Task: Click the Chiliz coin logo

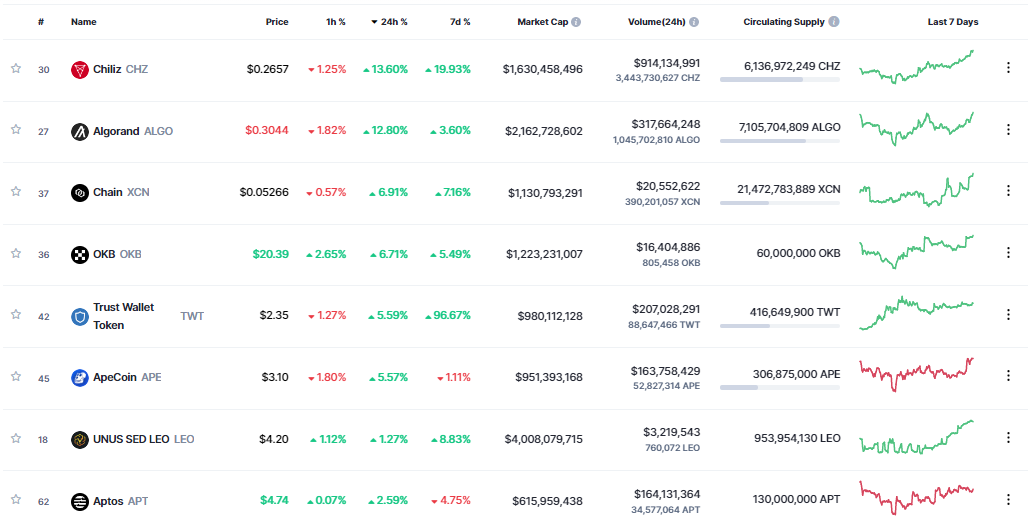Action: pos(79,70)
